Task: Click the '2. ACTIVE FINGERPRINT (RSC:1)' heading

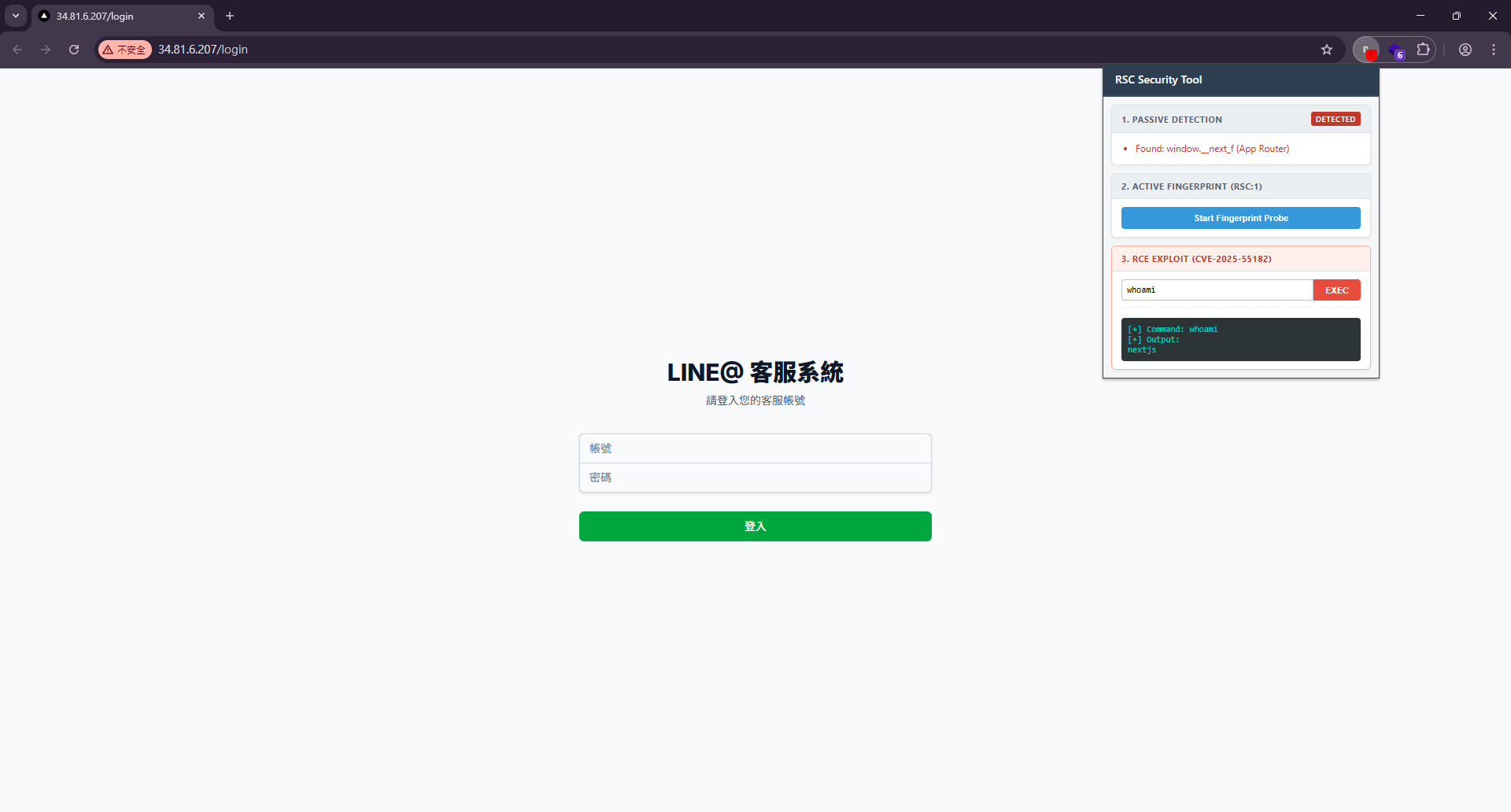Action: coord(1191,186)
